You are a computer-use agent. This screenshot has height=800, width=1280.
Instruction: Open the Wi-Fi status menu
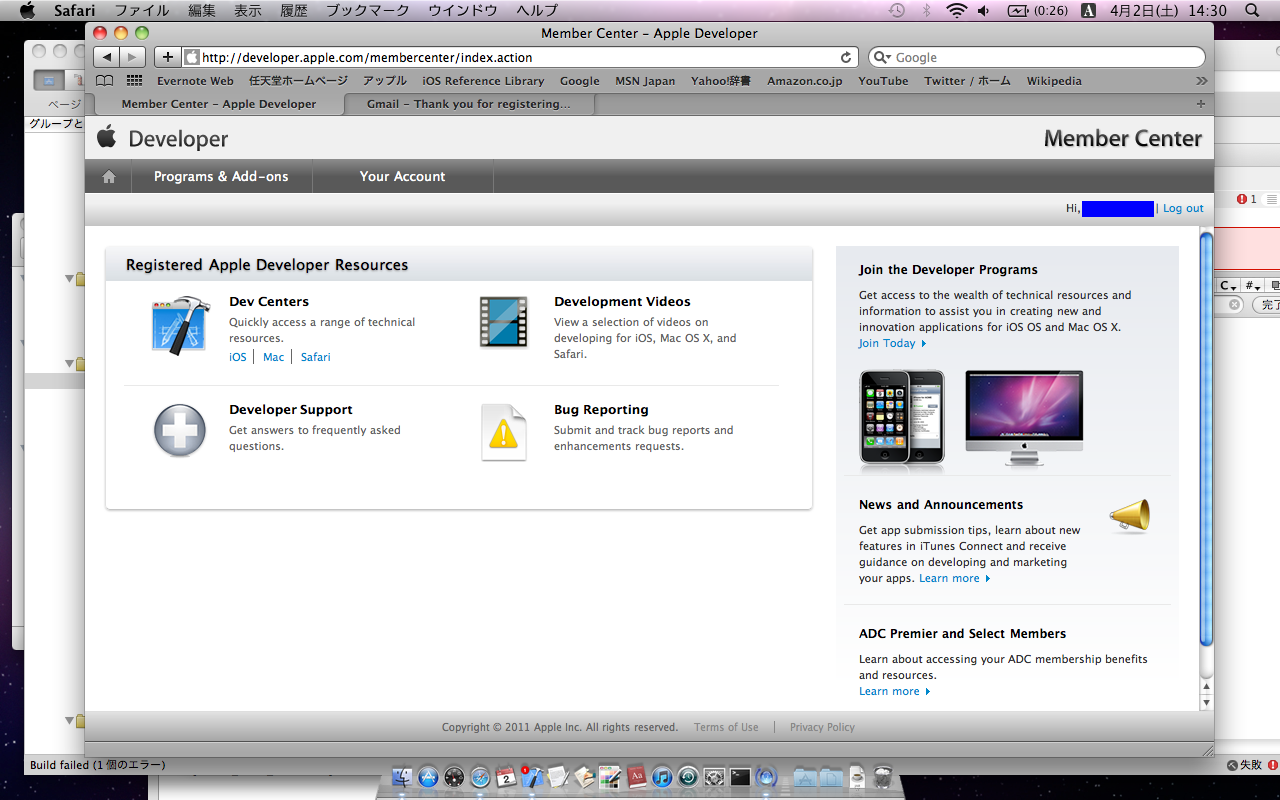957,11
